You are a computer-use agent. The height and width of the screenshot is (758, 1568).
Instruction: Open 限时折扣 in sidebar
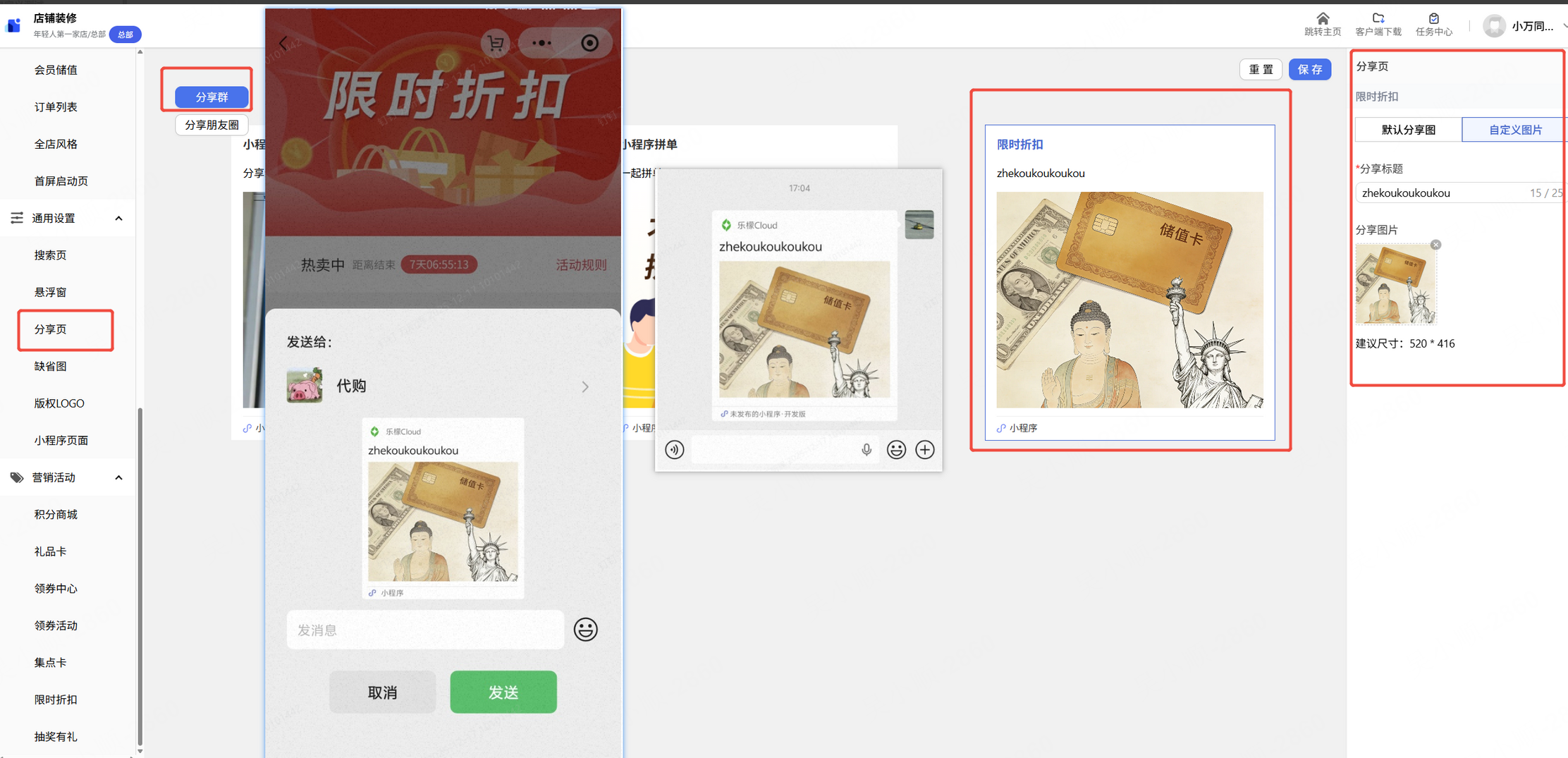click(56, 699)
